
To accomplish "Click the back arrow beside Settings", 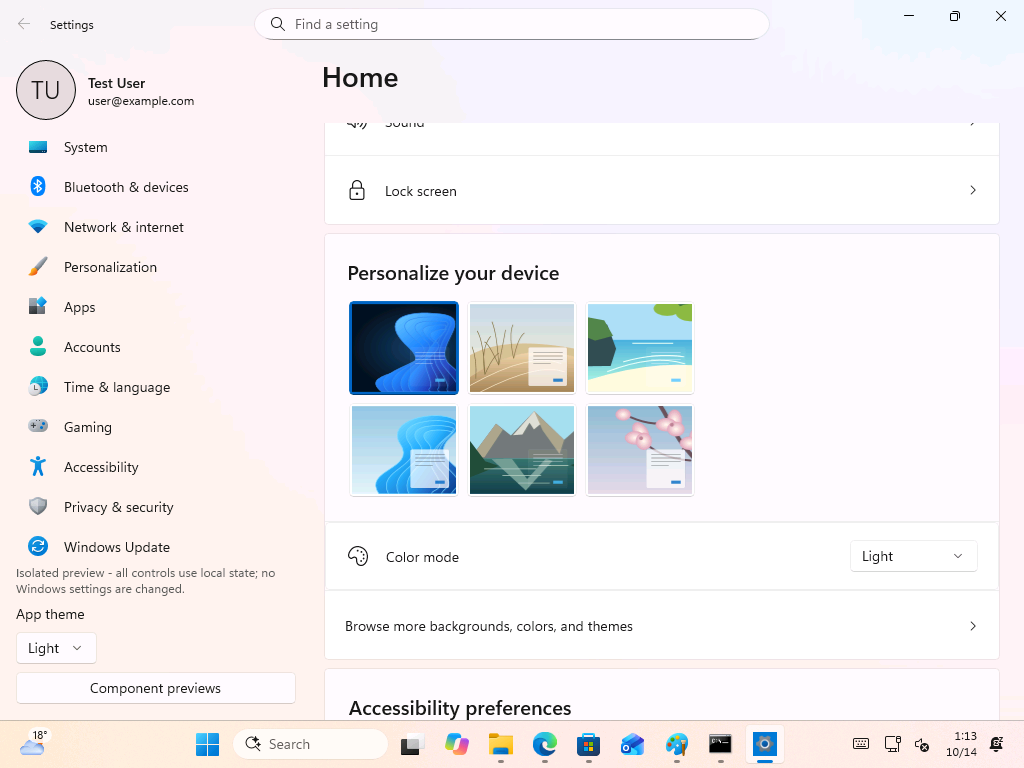I will tap(24, 24).
